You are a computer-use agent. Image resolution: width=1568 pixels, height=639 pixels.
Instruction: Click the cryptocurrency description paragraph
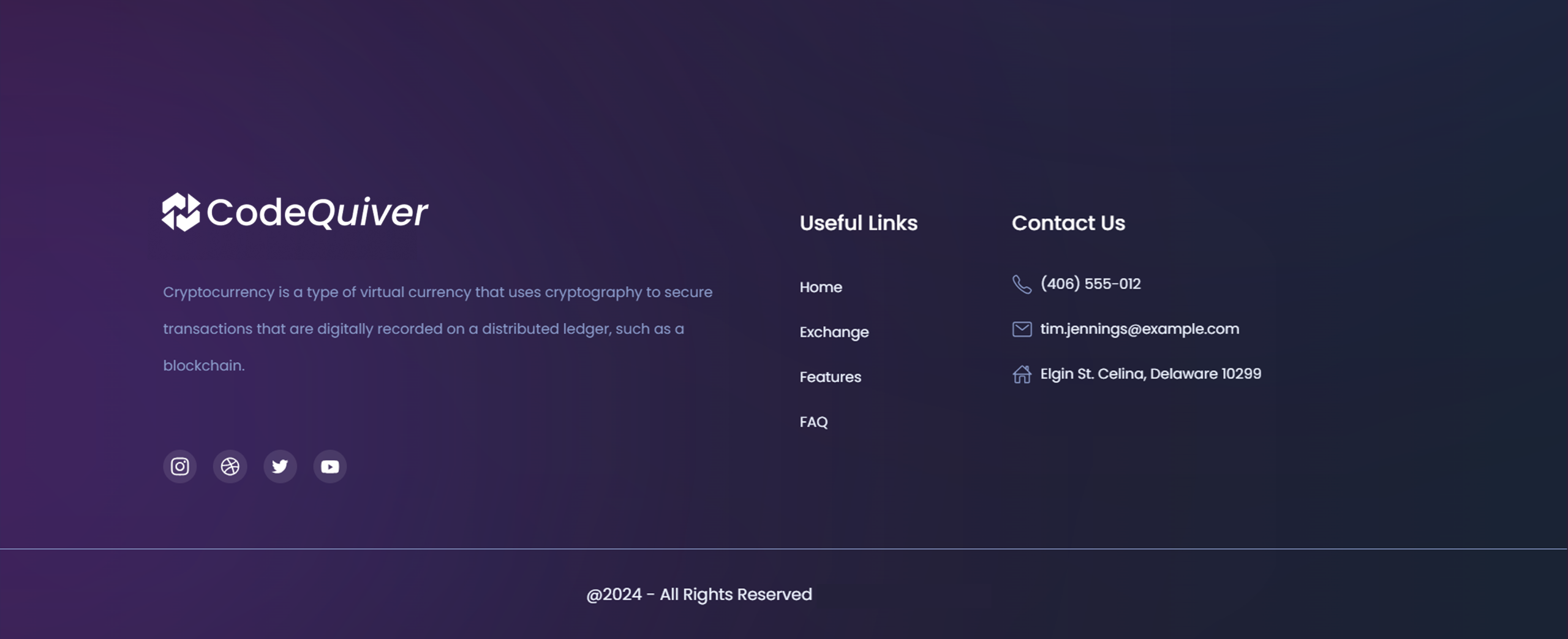(x=437, y=329)
